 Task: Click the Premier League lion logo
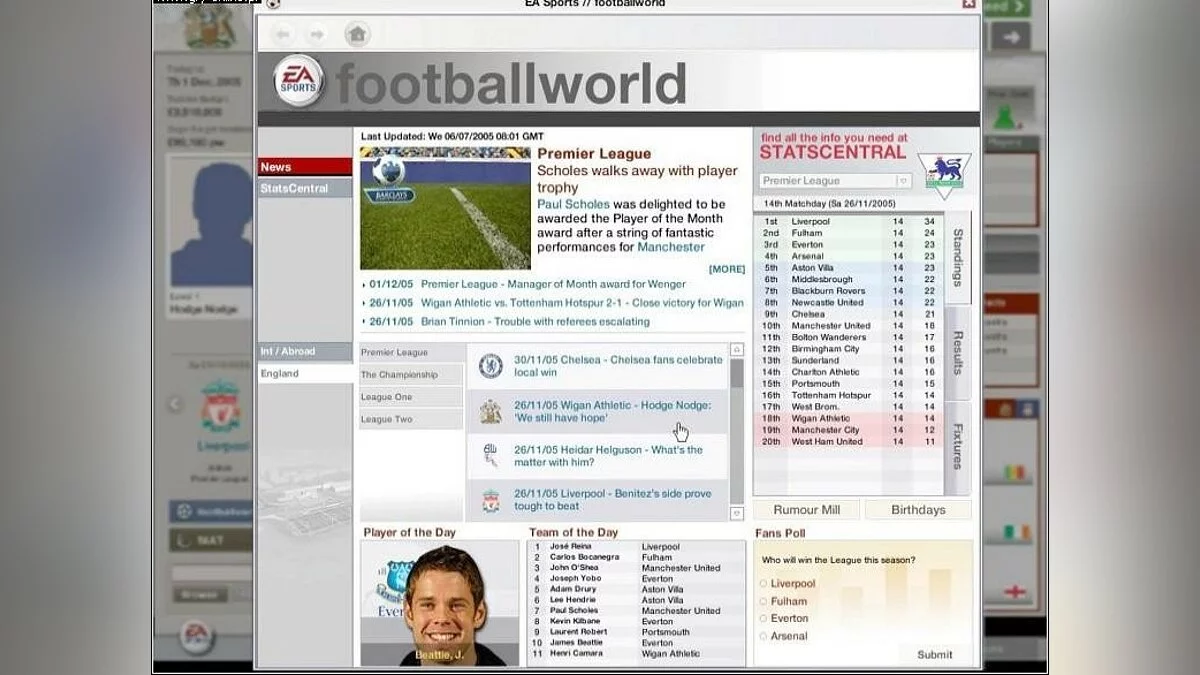(x=943, y=176)
